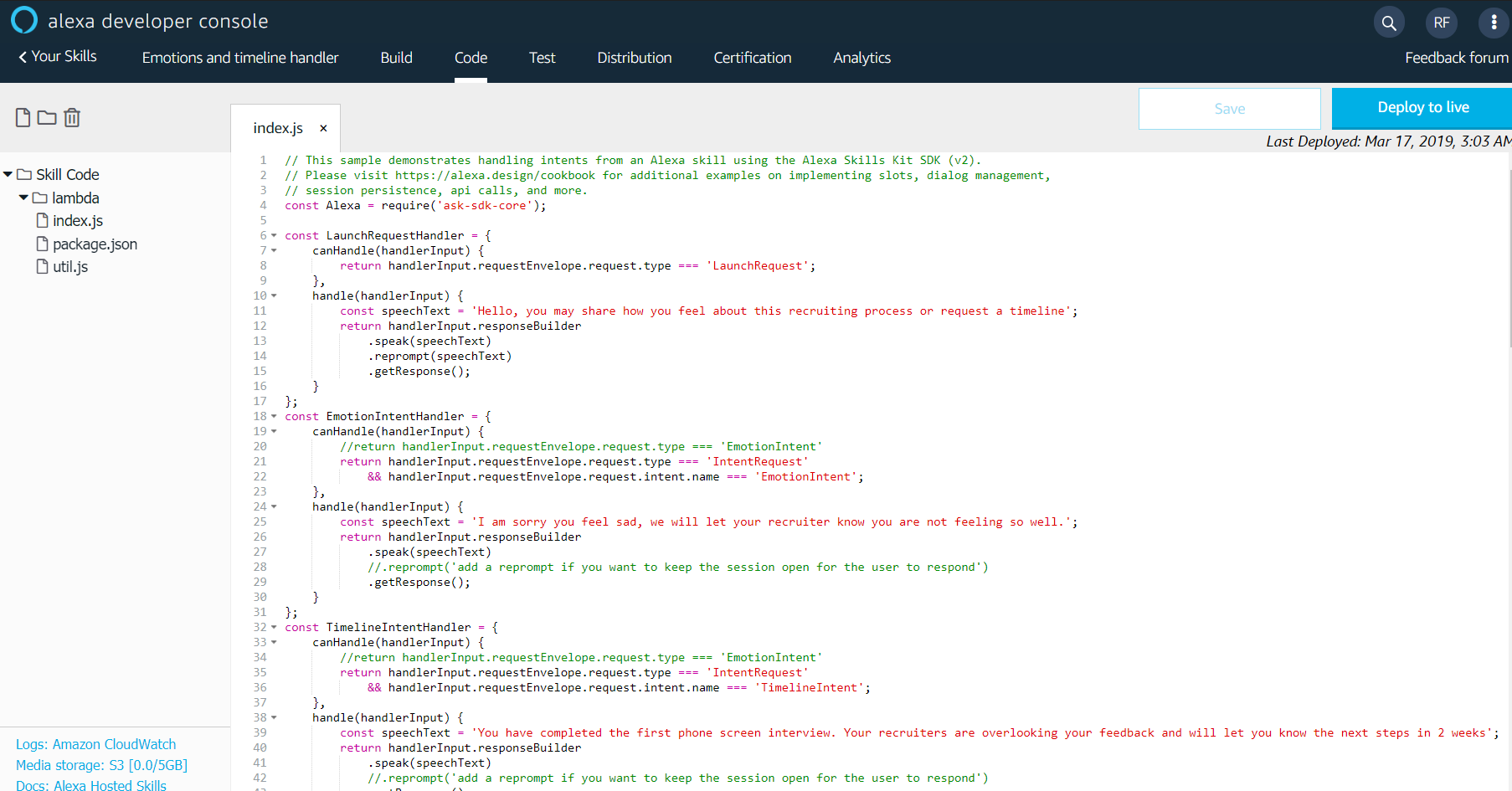
Task: Select the Skill Code root label
Action: (68, 175)
